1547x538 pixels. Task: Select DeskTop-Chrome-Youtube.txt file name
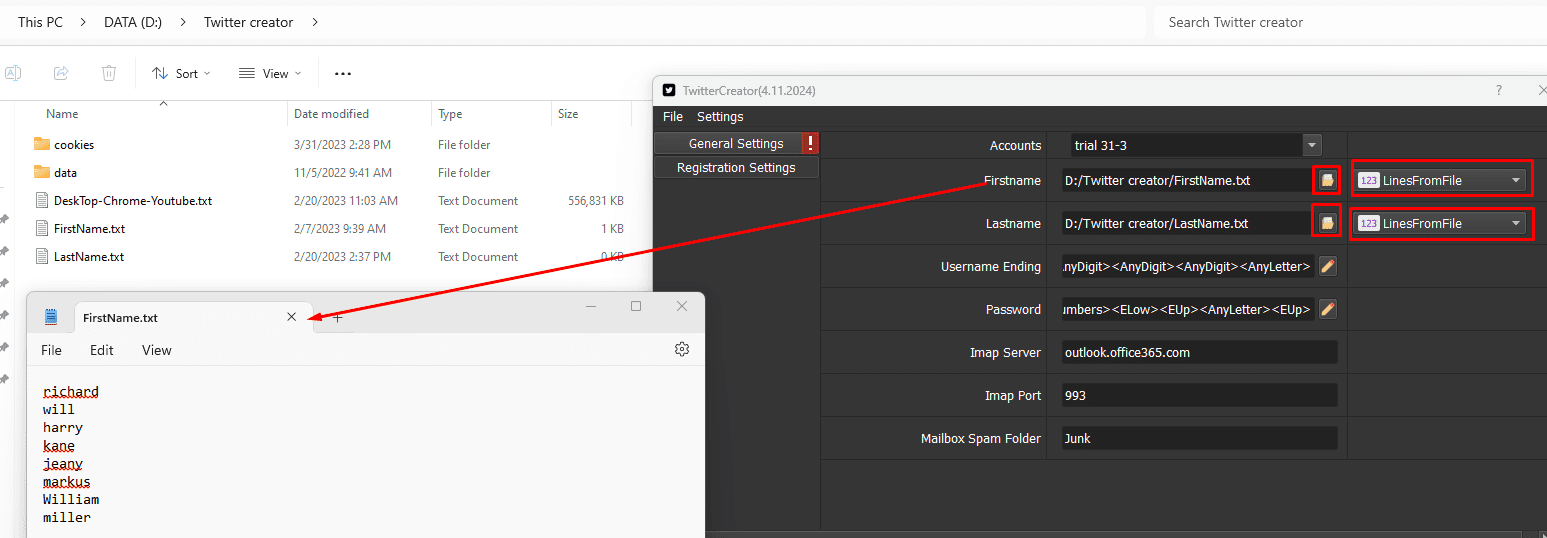(133, 200)
